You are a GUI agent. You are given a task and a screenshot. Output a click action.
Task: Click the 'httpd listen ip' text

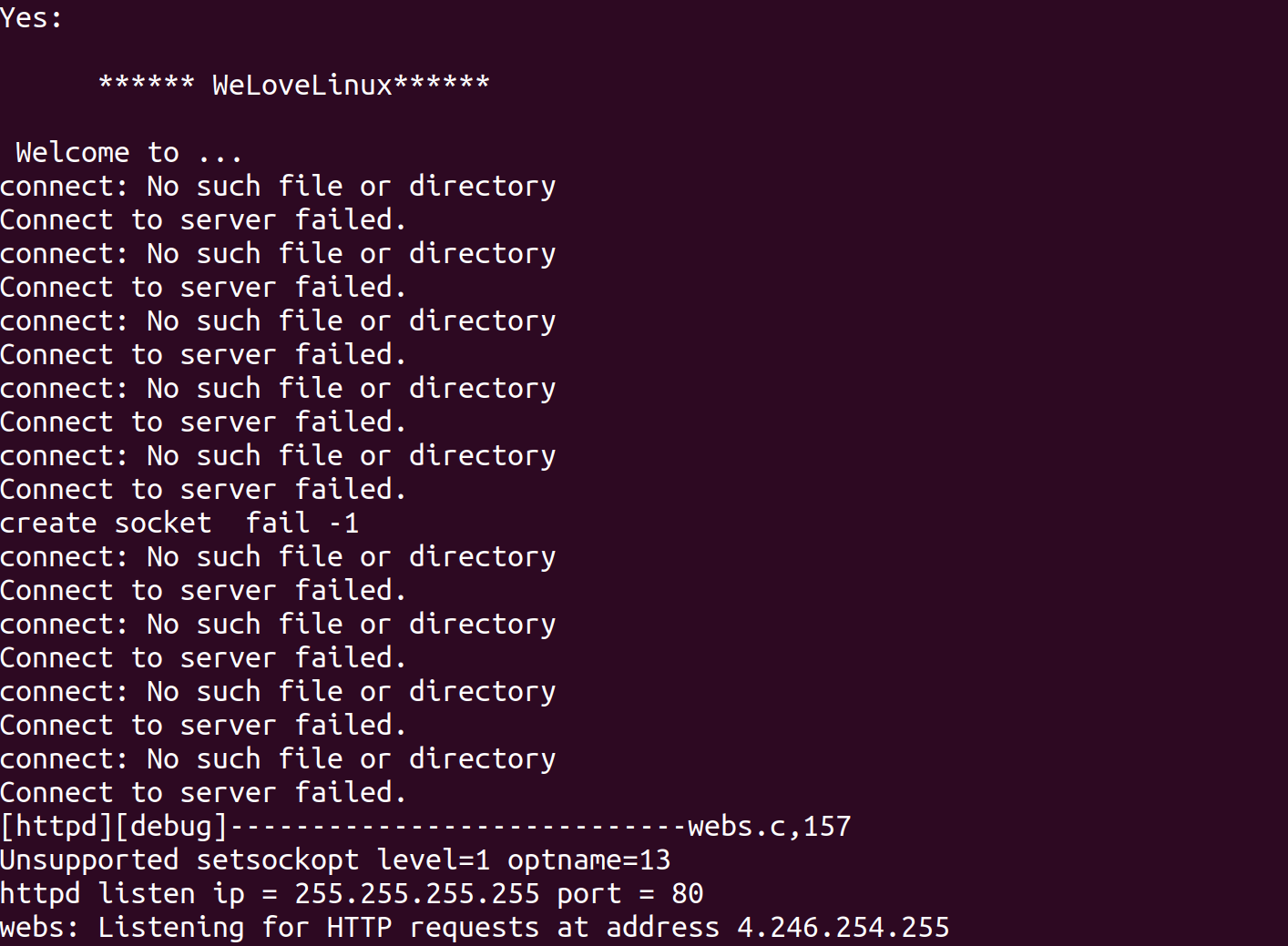tap(122, 893)
